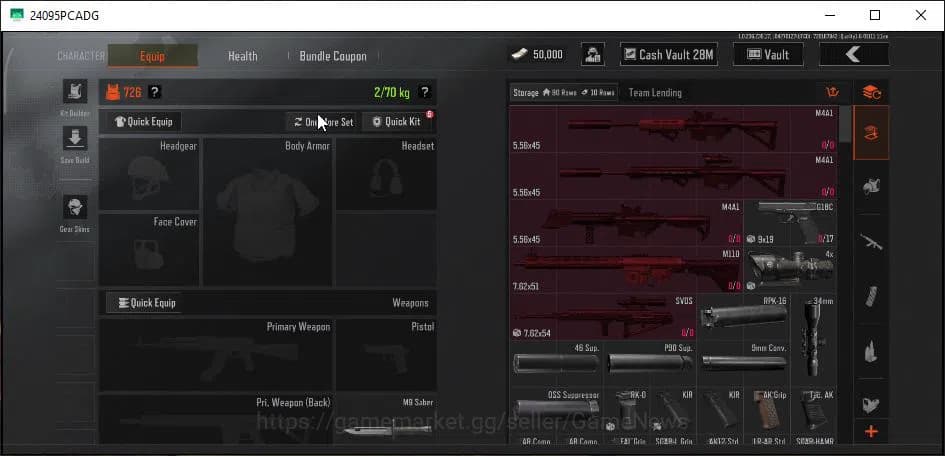Open the Kit Builder icon in left sidebar
This screenshot has width=945, height=456.
pyautogui.click(x=75, y=92)
